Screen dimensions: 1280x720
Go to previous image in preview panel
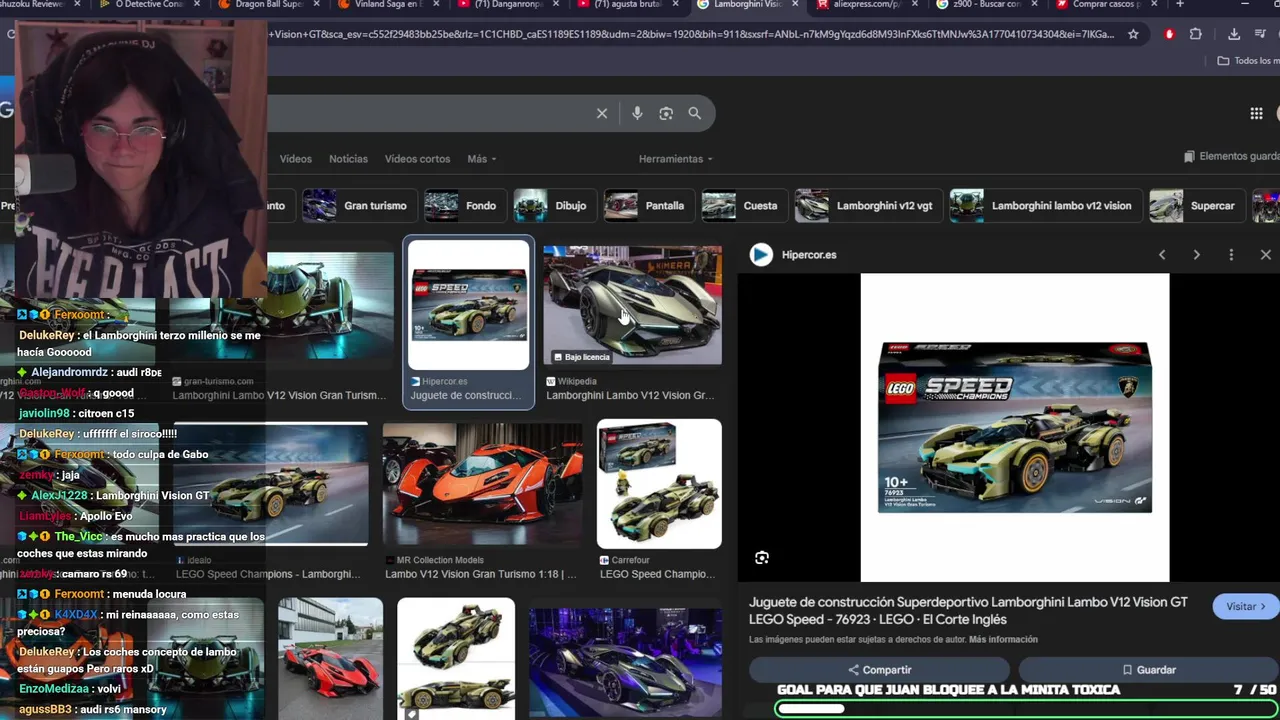click(x=1162, y=255)
